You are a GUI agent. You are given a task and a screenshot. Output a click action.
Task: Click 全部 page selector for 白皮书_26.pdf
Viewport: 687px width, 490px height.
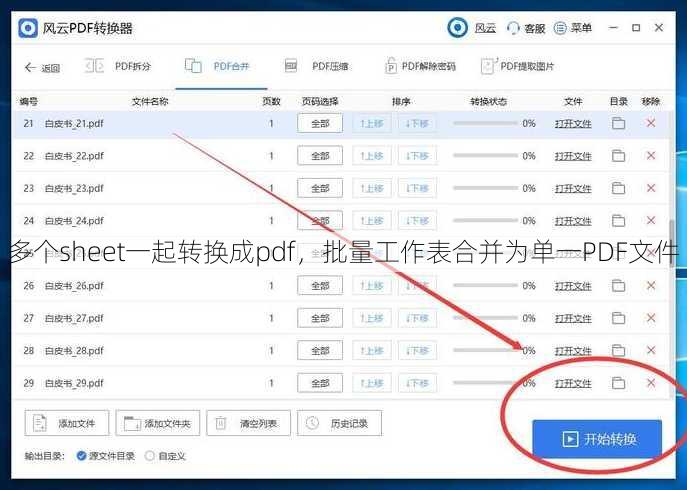[x=320, y=286]
